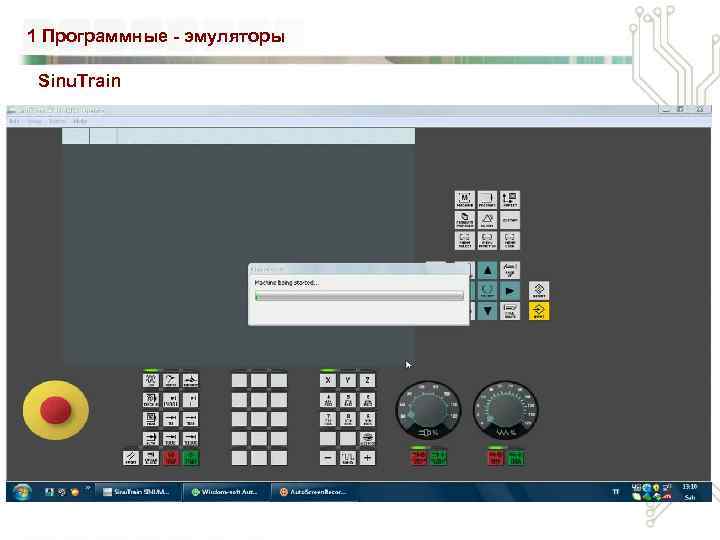The image size is (720, 540).
Task: Click the center SELECT key between arrows
Action: point(487,291)
